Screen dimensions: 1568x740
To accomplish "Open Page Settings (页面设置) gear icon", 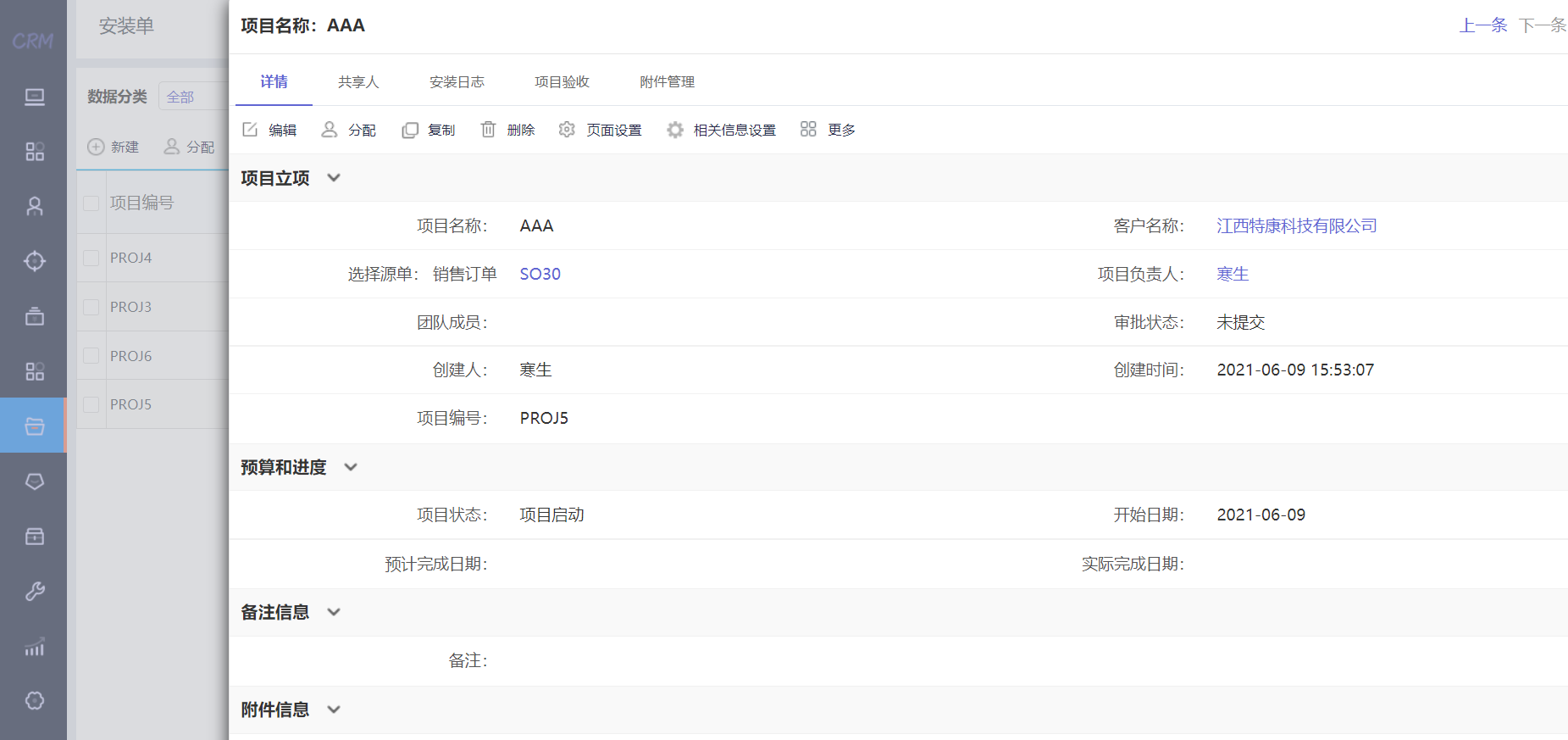I will pos(567,130).
